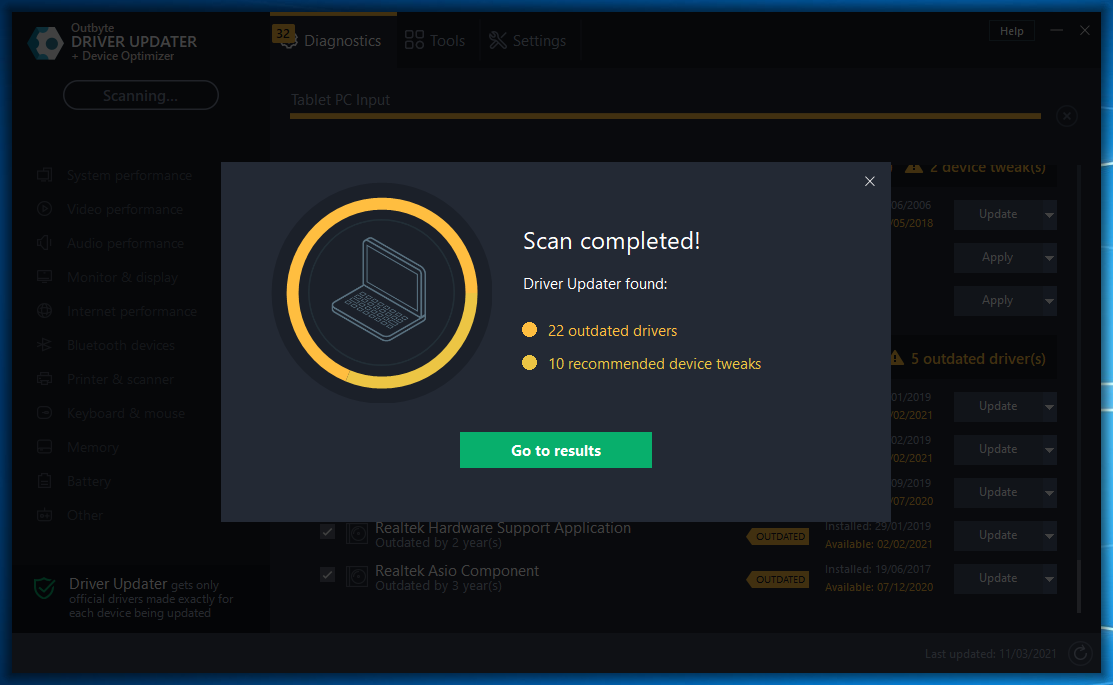
Task: Update Realtek Hardware Support Application driver
Action: pos(998,535)
